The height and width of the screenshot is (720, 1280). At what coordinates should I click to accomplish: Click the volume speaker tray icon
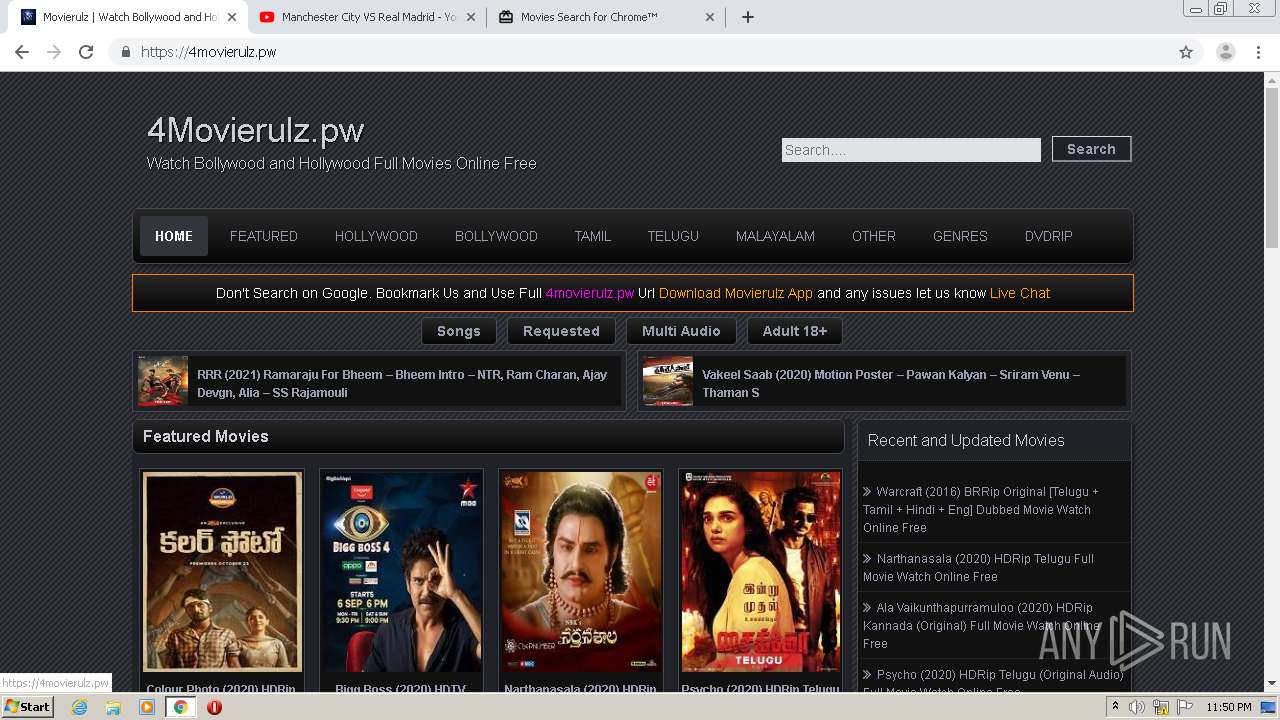tap(1137, 707)
